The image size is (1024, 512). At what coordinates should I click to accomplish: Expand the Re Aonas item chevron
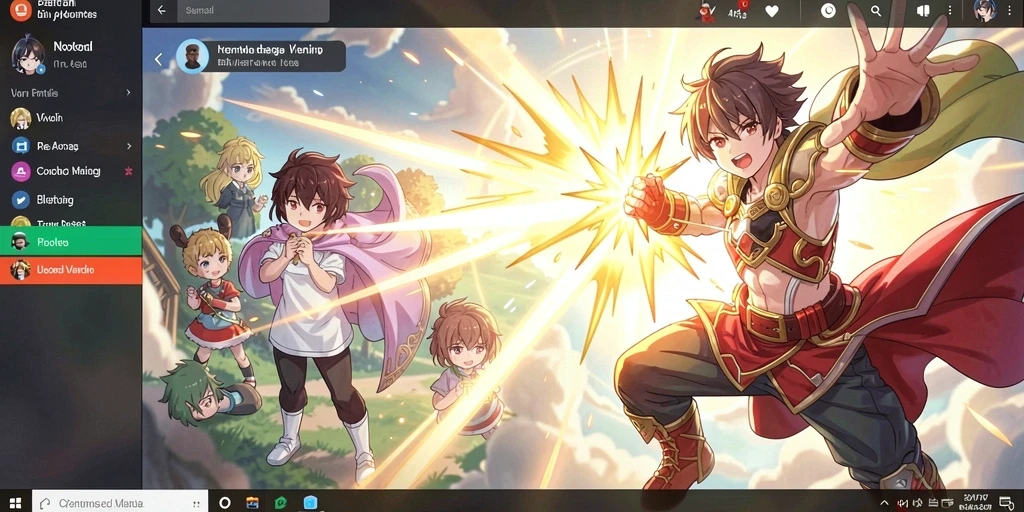pos(129,146)
